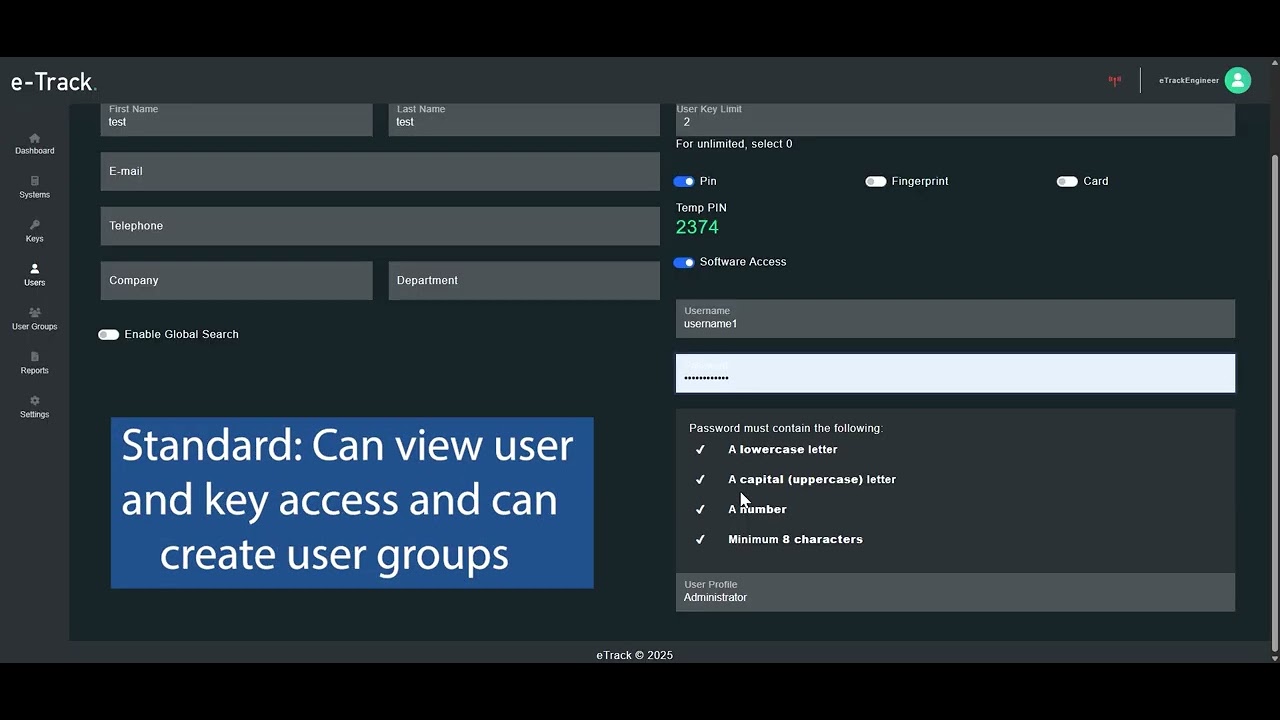Open the User Profile dropdown

pos(955,592)
